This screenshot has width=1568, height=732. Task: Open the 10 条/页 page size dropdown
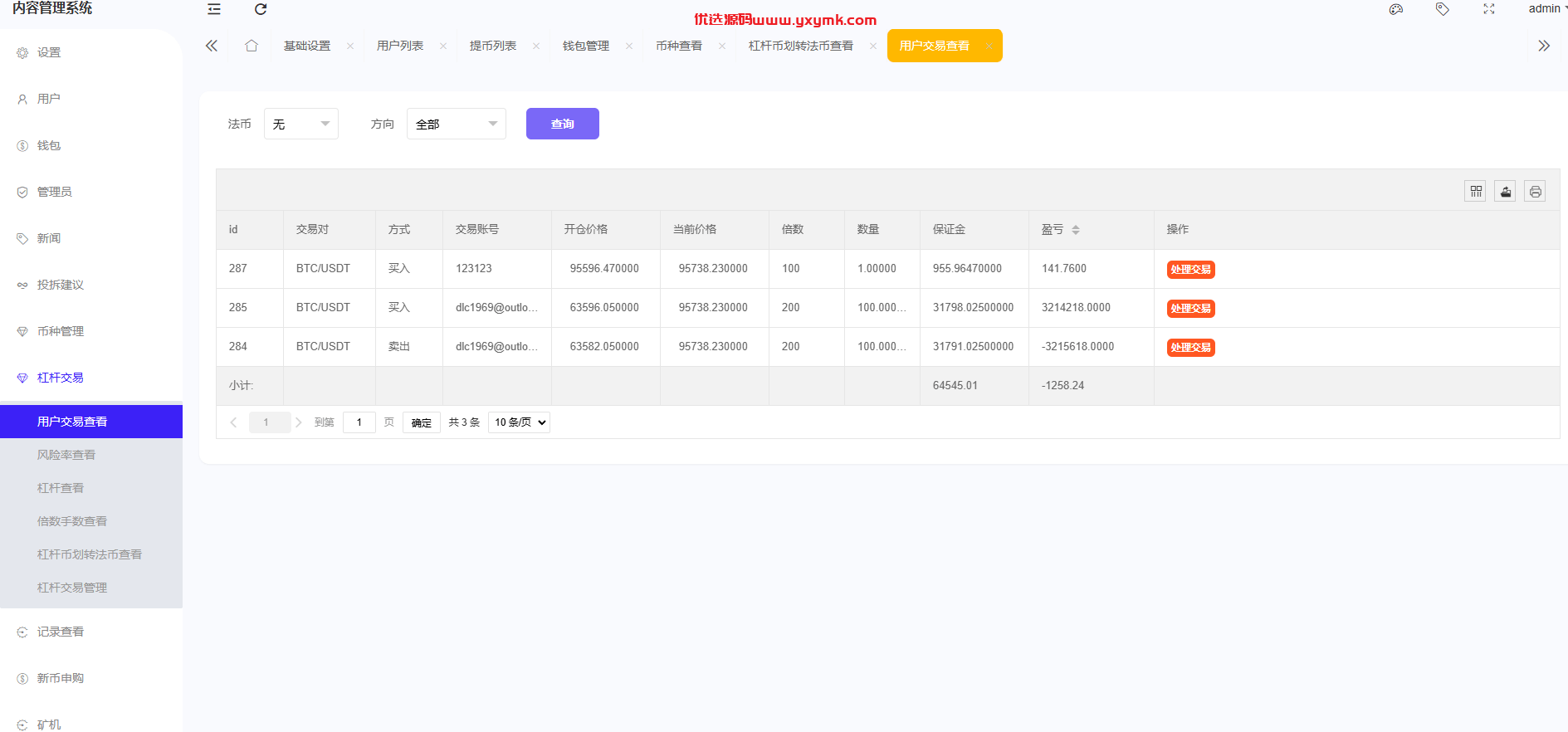pos(520,422)
